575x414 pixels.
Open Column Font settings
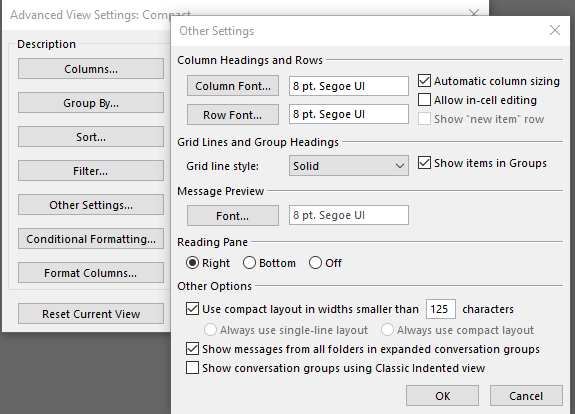(233, 86)
